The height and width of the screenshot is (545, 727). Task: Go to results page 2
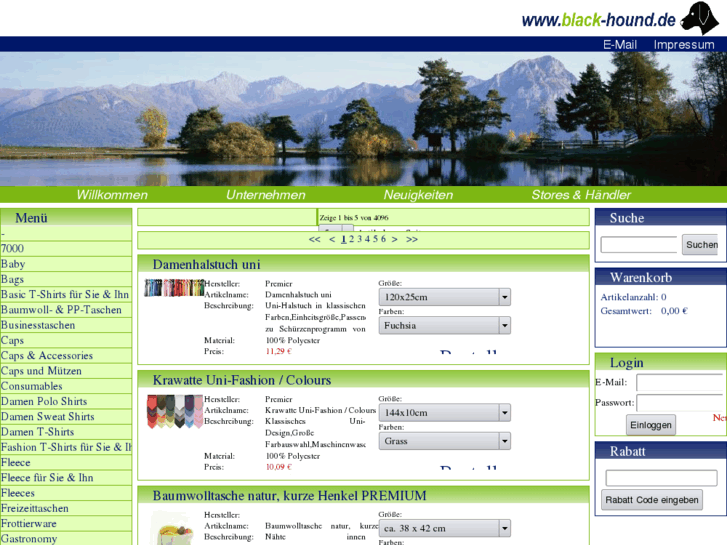[351, 239]
